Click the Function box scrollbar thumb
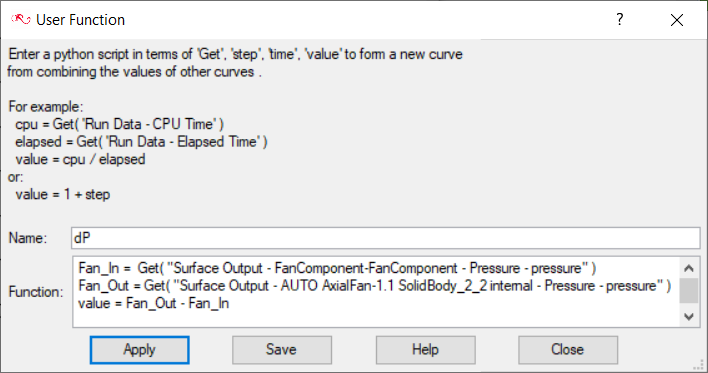The width and height of the screenshot is (708, 373). click(x=689, y=290)
